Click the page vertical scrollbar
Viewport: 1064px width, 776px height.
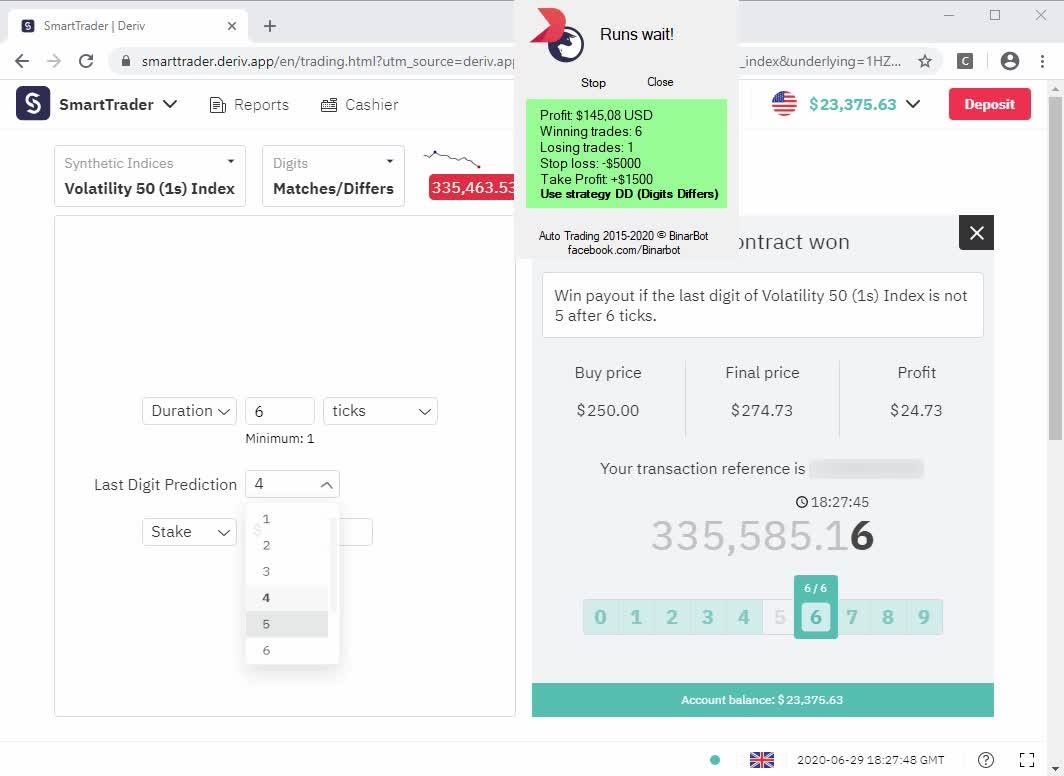click(x=1055, y=268)
